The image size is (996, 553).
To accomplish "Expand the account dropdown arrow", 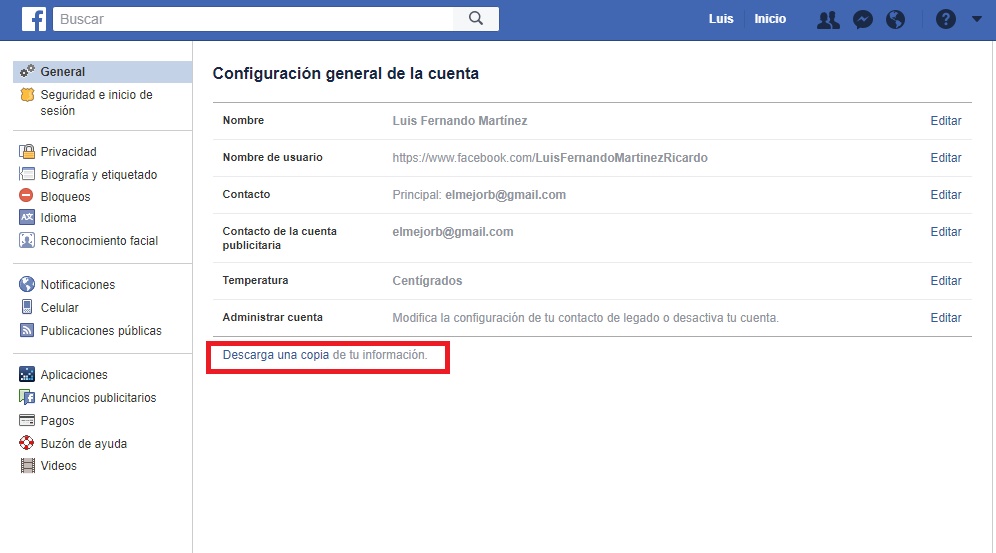I will click(977, 19).
